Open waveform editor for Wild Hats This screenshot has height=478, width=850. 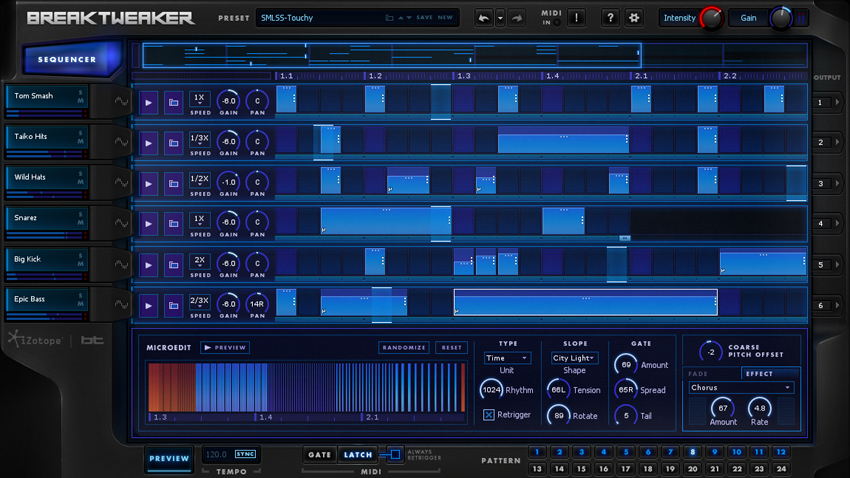pos(121,183)
